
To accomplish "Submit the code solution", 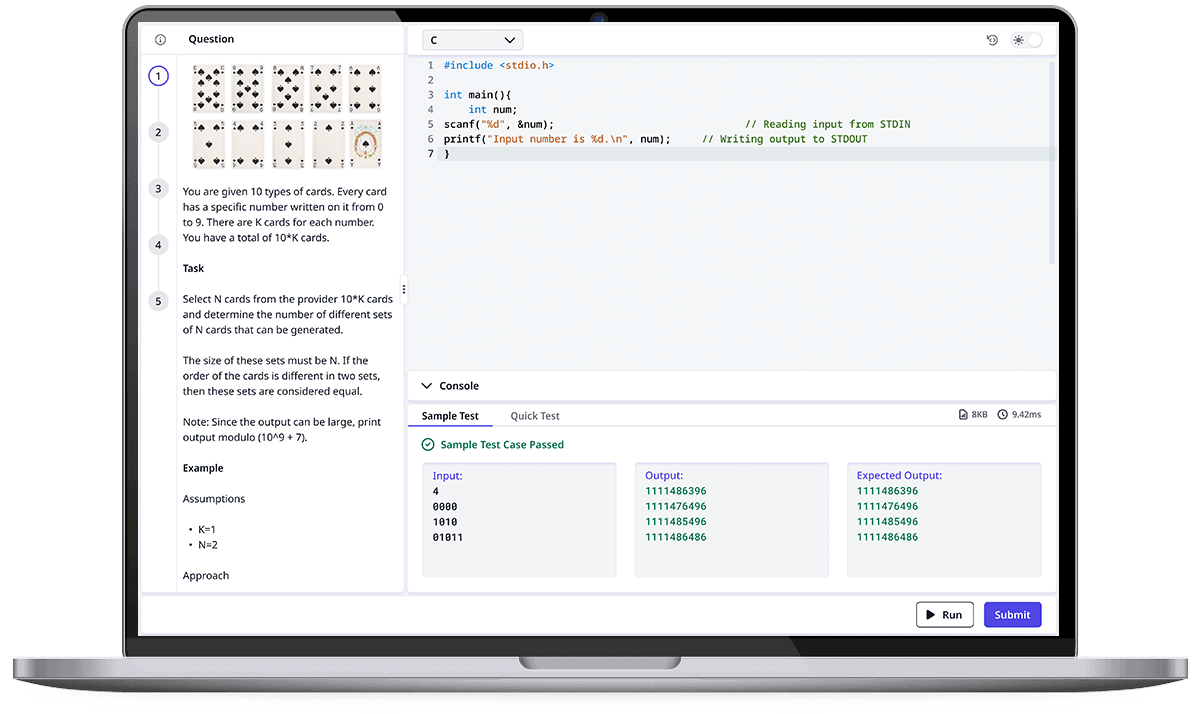I will [1012, 614].
